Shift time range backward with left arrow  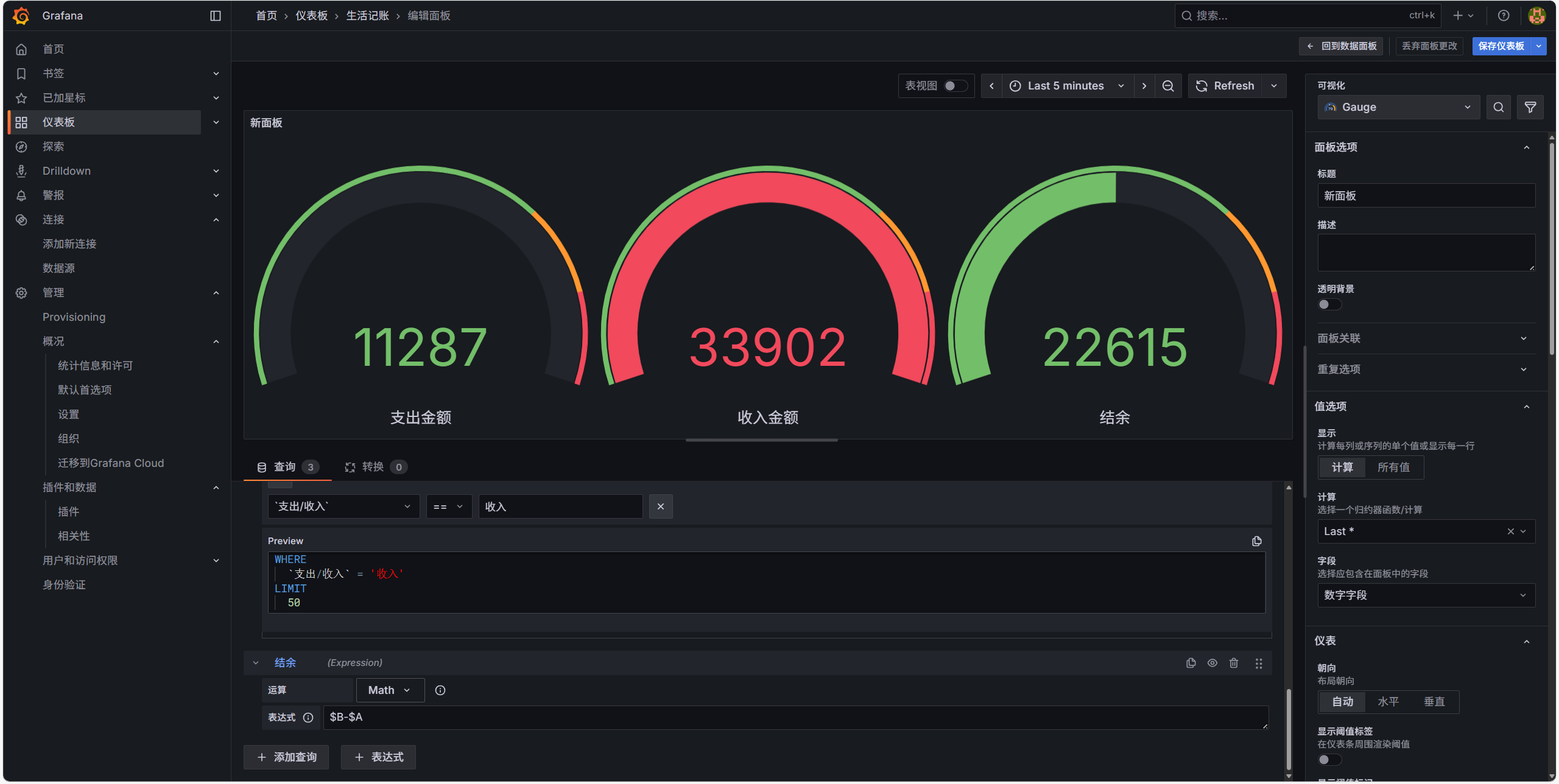[x=991, y=86]
